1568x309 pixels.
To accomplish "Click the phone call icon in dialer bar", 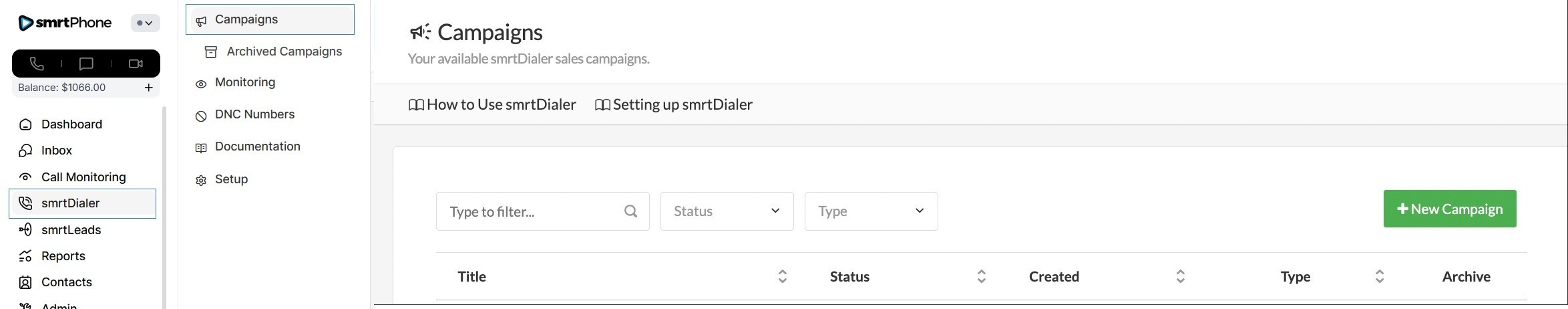I will (37, 64).
